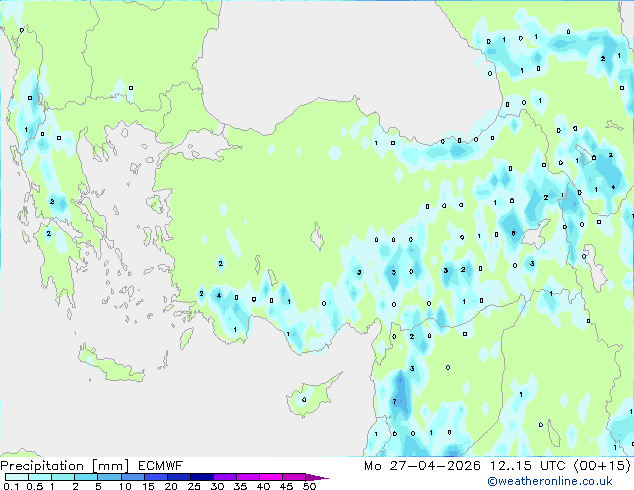Click the legend scale value '25'
The width and height of the screenshot is (634, 490).
tap(194, 486)
